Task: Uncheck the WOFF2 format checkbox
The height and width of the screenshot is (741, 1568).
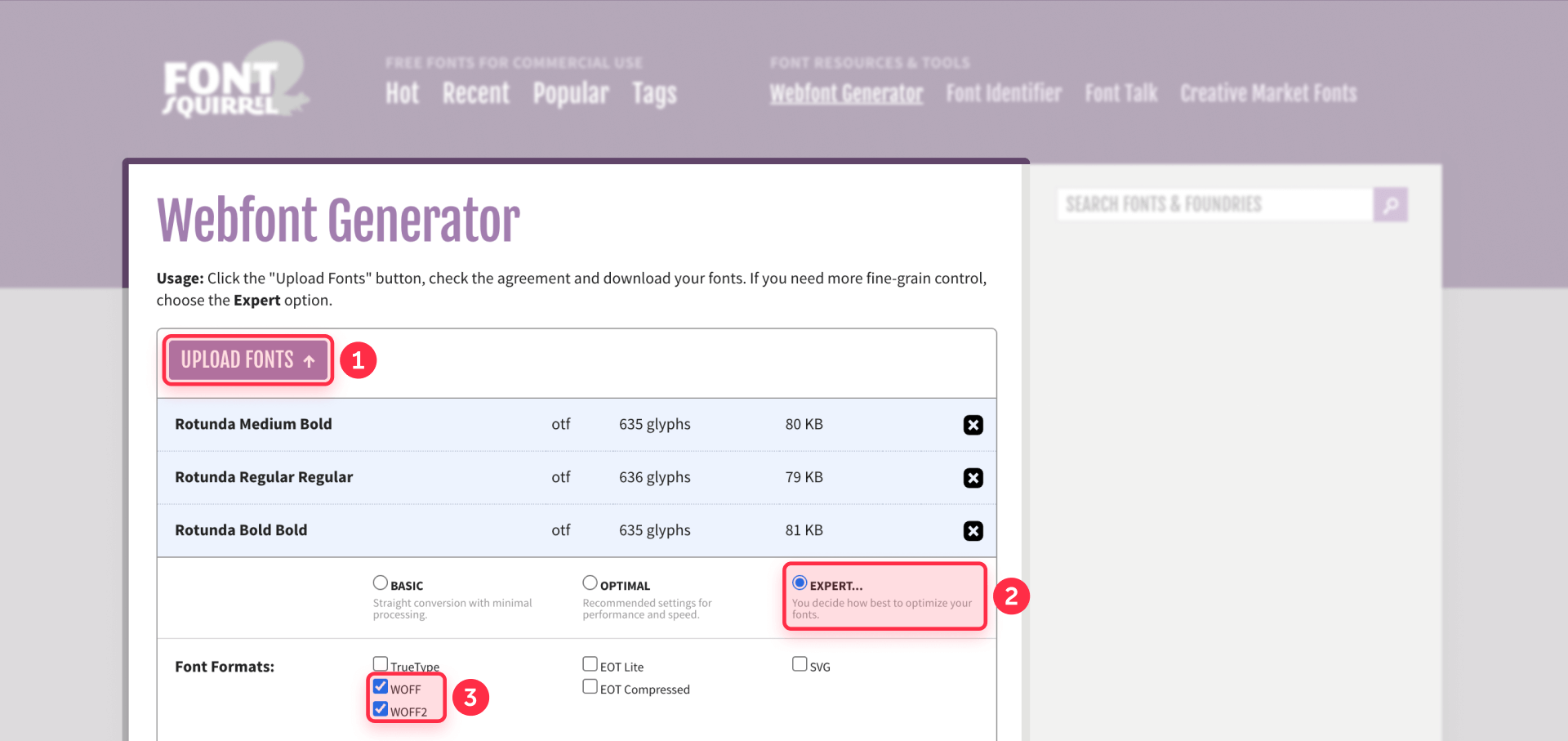Action: (381, 708)
